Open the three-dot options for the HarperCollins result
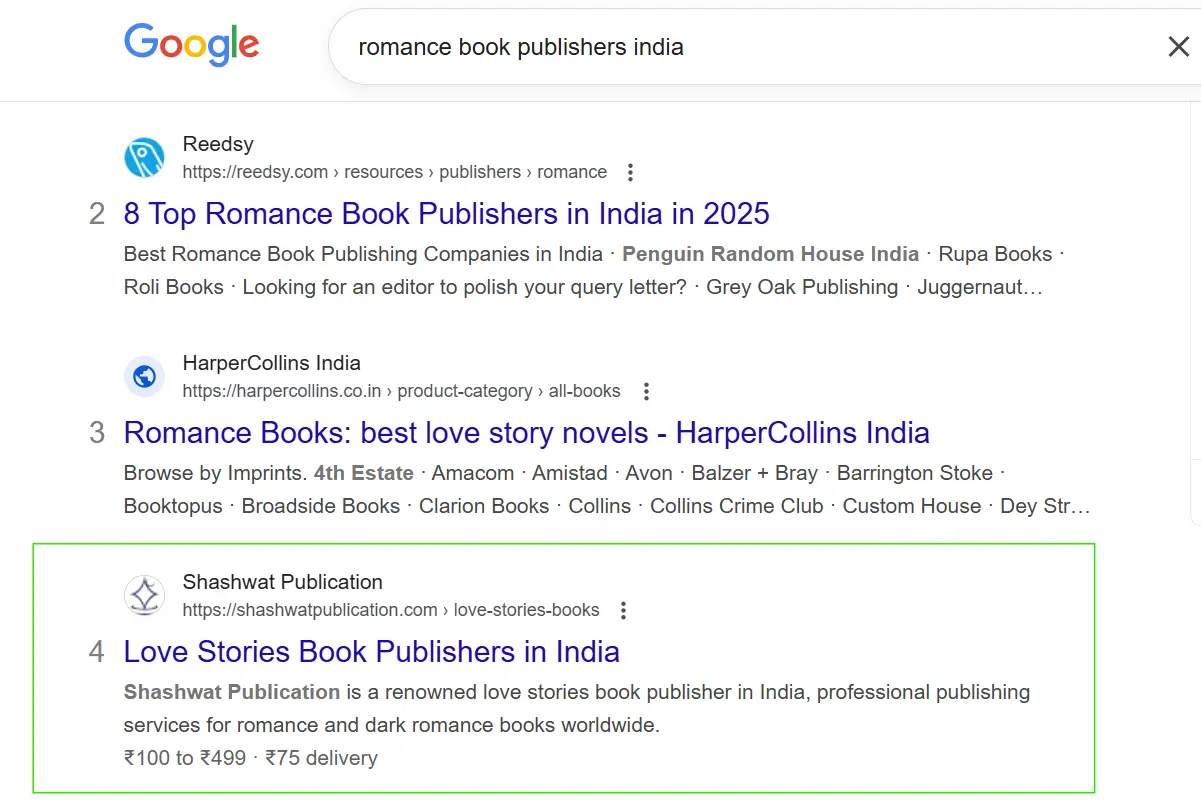The image size is (1201, 808). click(646, 392)
